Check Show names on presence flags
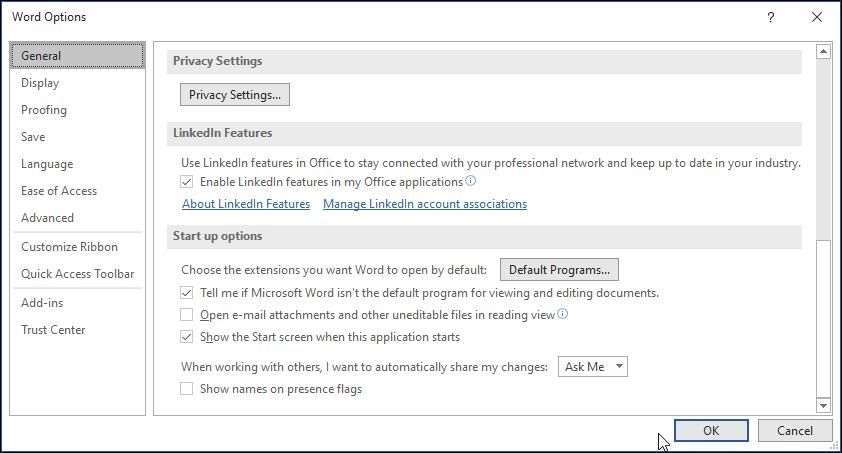 point(187,389)
